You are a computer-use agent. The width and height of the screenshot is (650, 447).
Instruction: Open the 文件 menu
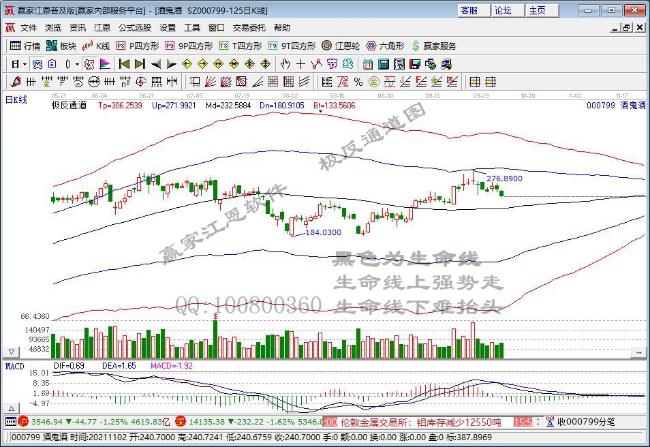[x=29, y=28]
